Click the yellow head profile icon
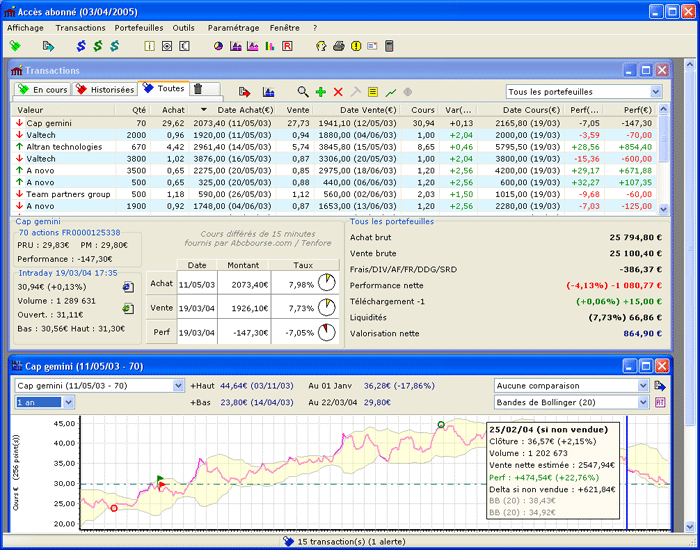 321,46
